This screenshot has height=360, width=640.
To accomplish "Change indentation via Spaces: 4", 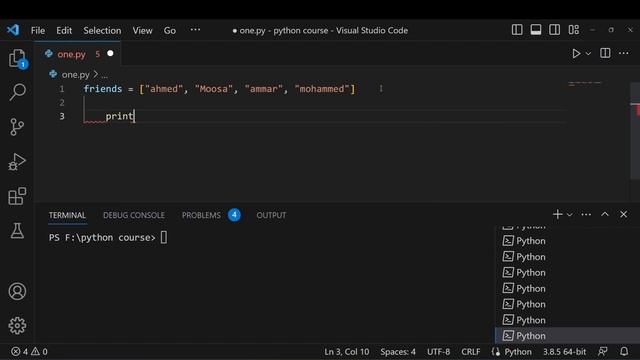I will [398, 352].
